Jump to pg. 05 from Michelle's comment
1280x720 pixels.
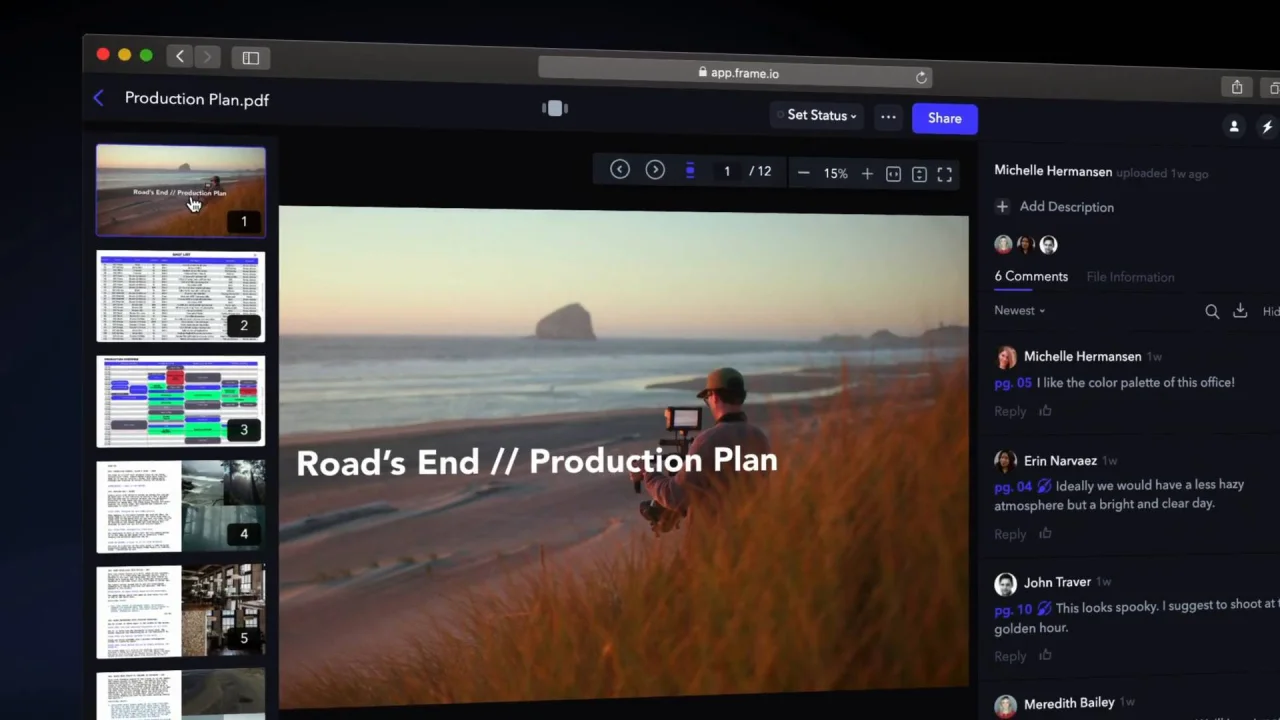tap(1012, 382)
